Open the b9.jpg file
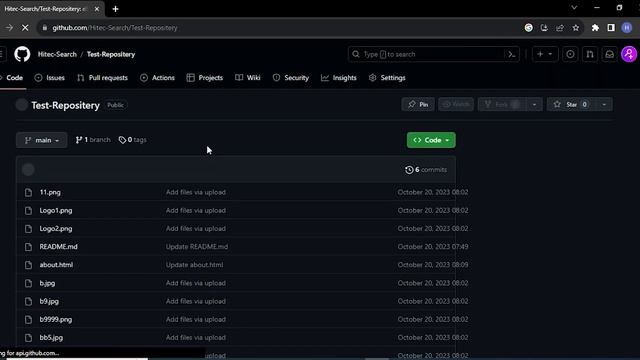Image resolution: width=640 pixels, height=360 pixels. pos(49,301)
